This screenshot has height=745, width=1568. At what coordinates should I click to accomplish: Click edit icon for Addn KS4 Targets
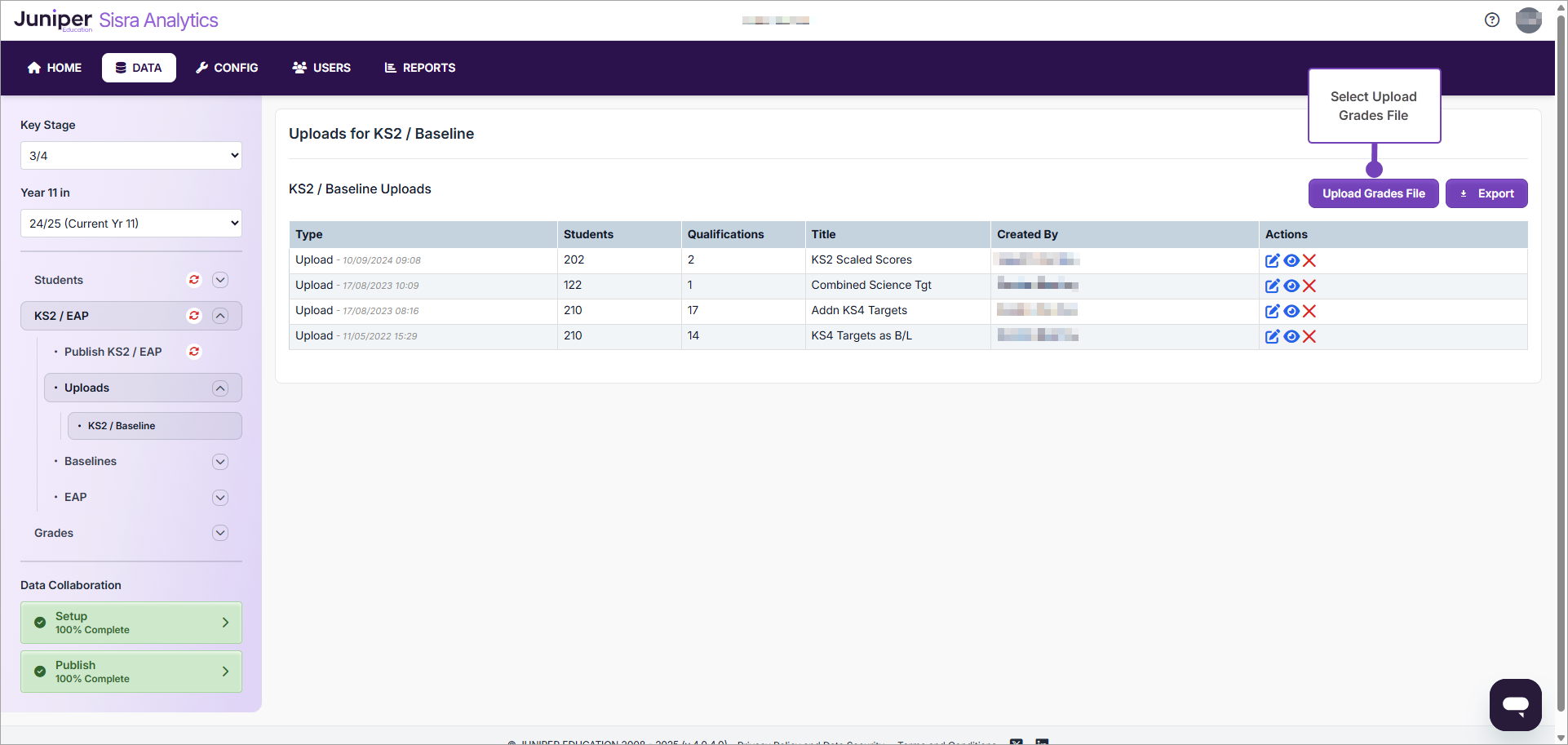point(1272,311)
